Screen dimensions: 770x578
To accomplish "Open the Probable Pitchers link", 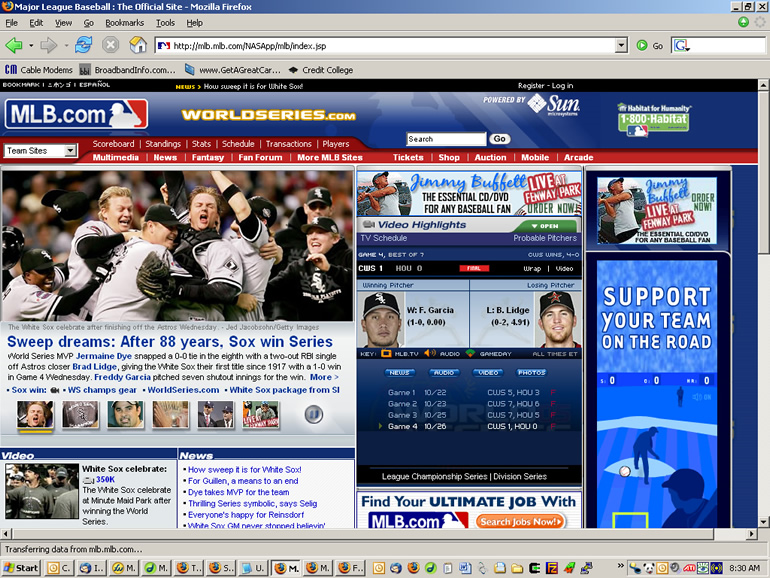I will coord(545,238).
